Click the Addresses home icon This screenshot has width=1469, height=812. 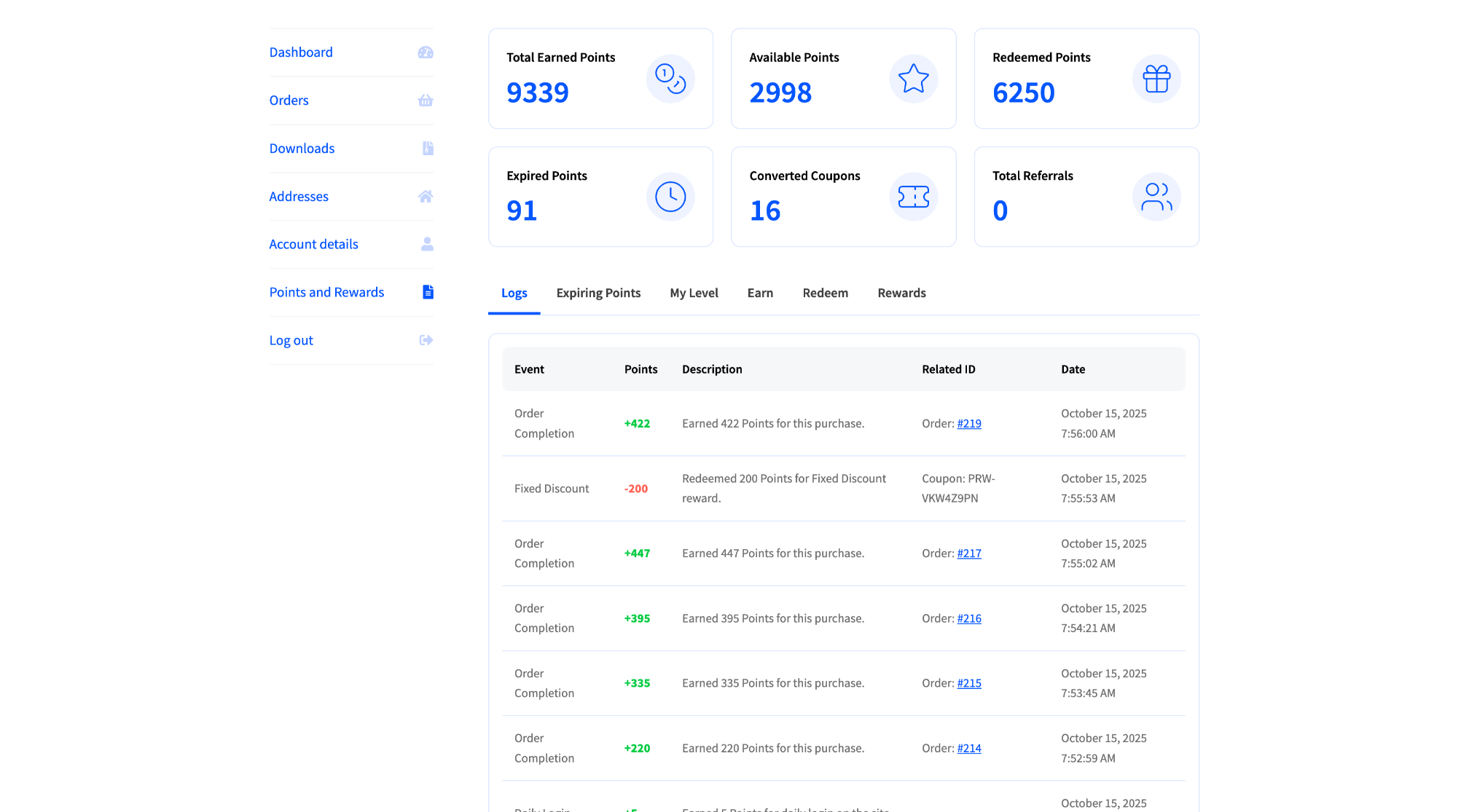426,196
